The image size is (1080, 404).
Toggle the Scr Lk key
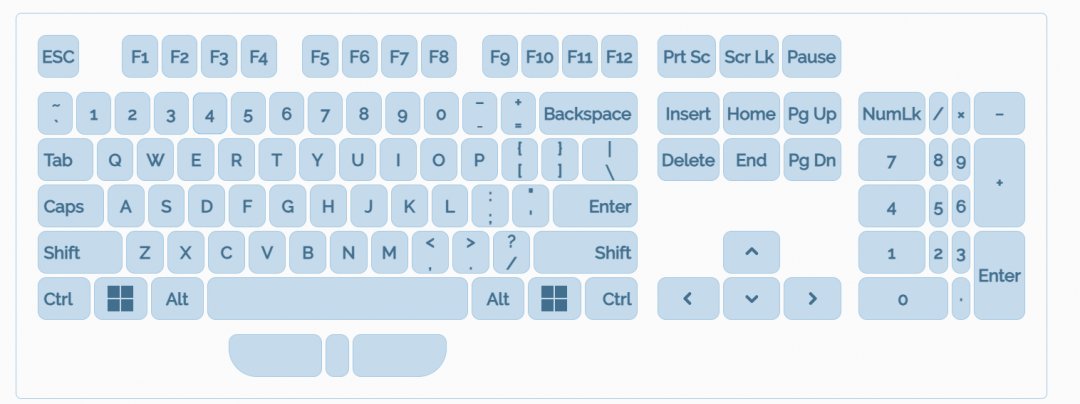click(750, 57)
